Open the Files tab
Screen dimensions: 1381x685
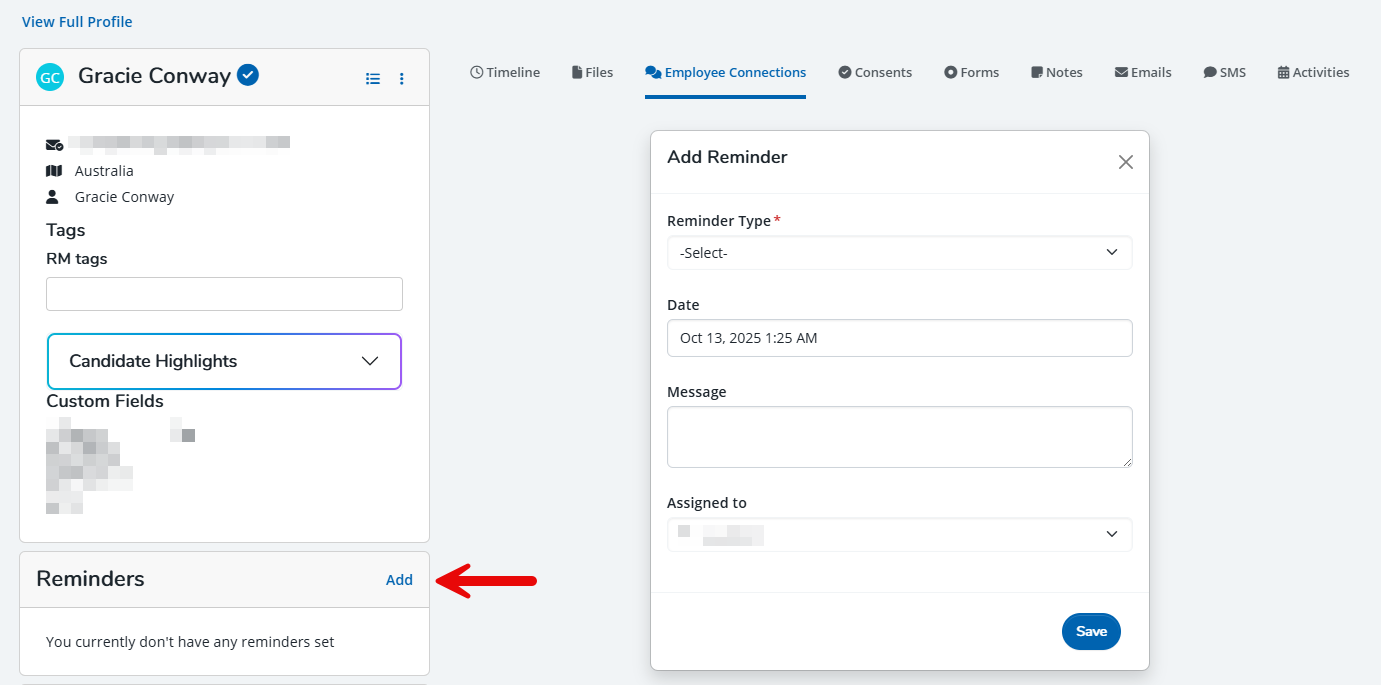tap(592, 72)
